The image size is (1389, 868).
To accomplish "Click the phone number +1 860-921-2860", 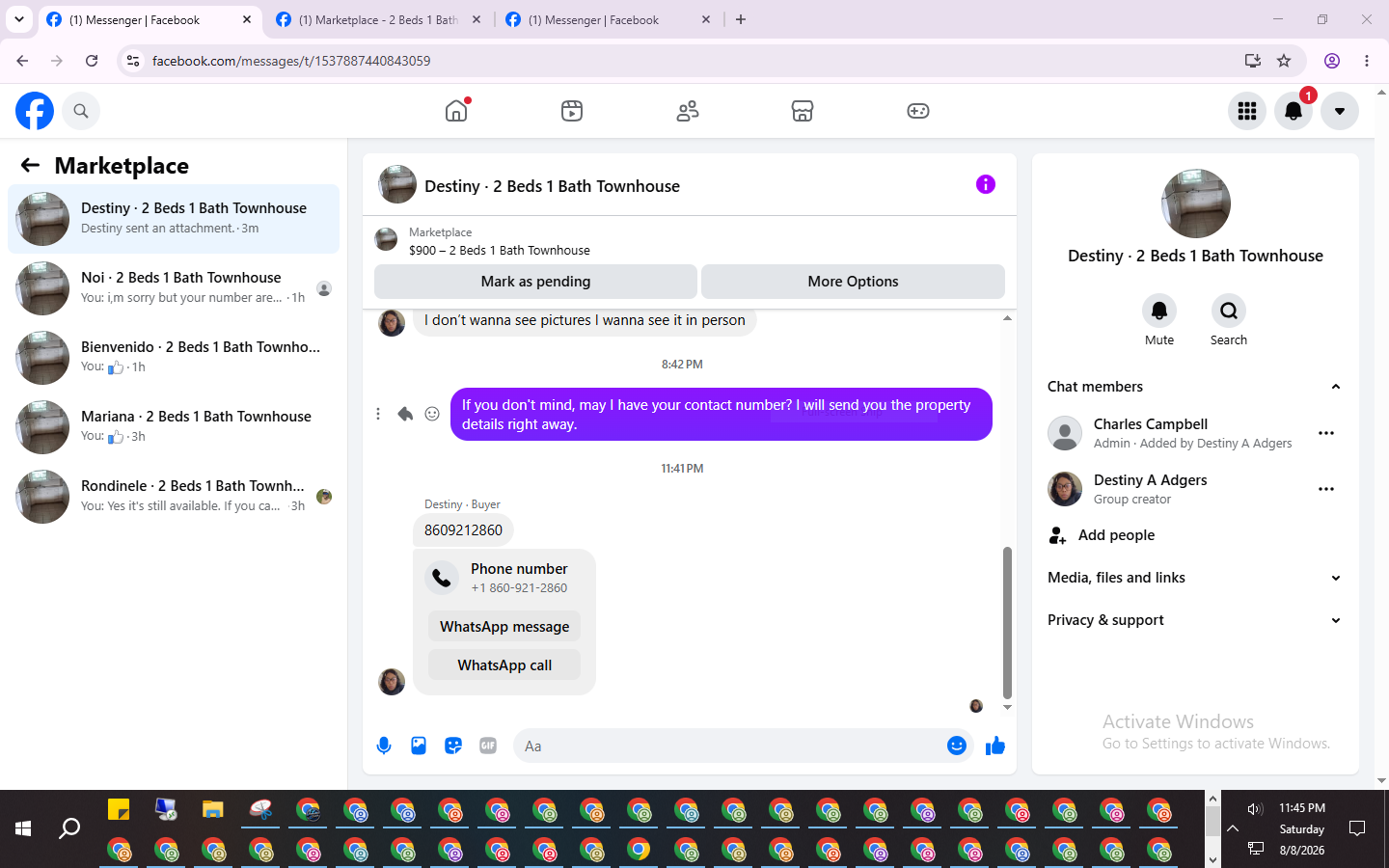I will (519, 588).
